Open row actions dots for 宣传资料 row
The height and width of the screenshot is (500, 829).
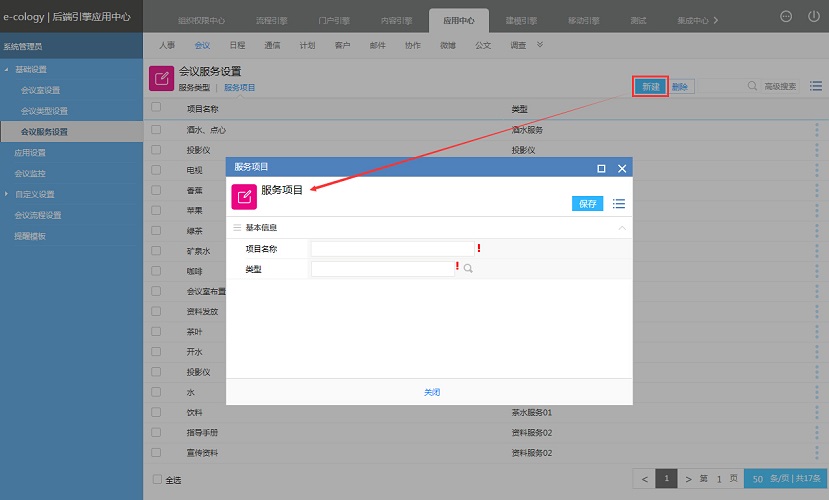point(817,452)
